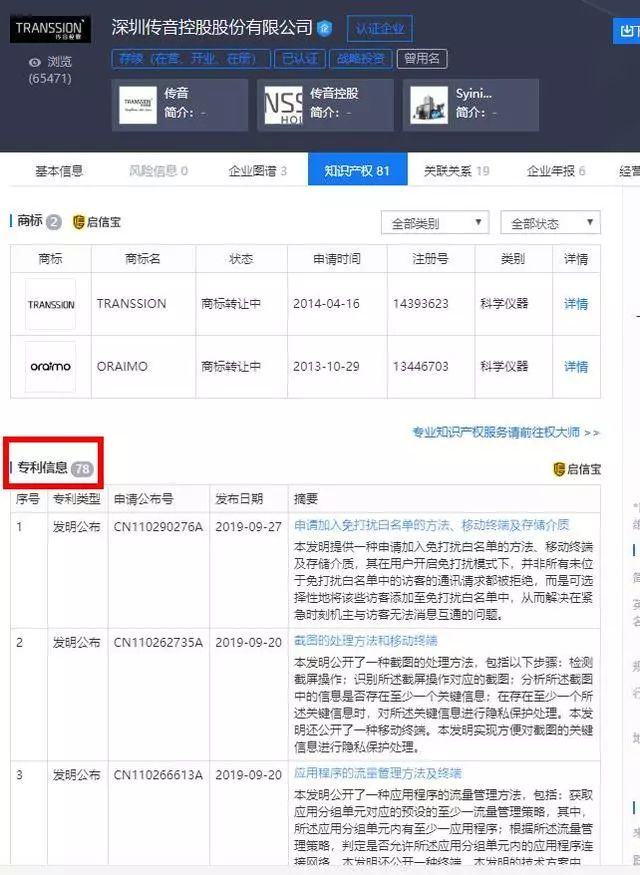Open the 传音 brand card
Image resolution: width=640 pixels, height=875 pixels.
click(x=180, y=105)
